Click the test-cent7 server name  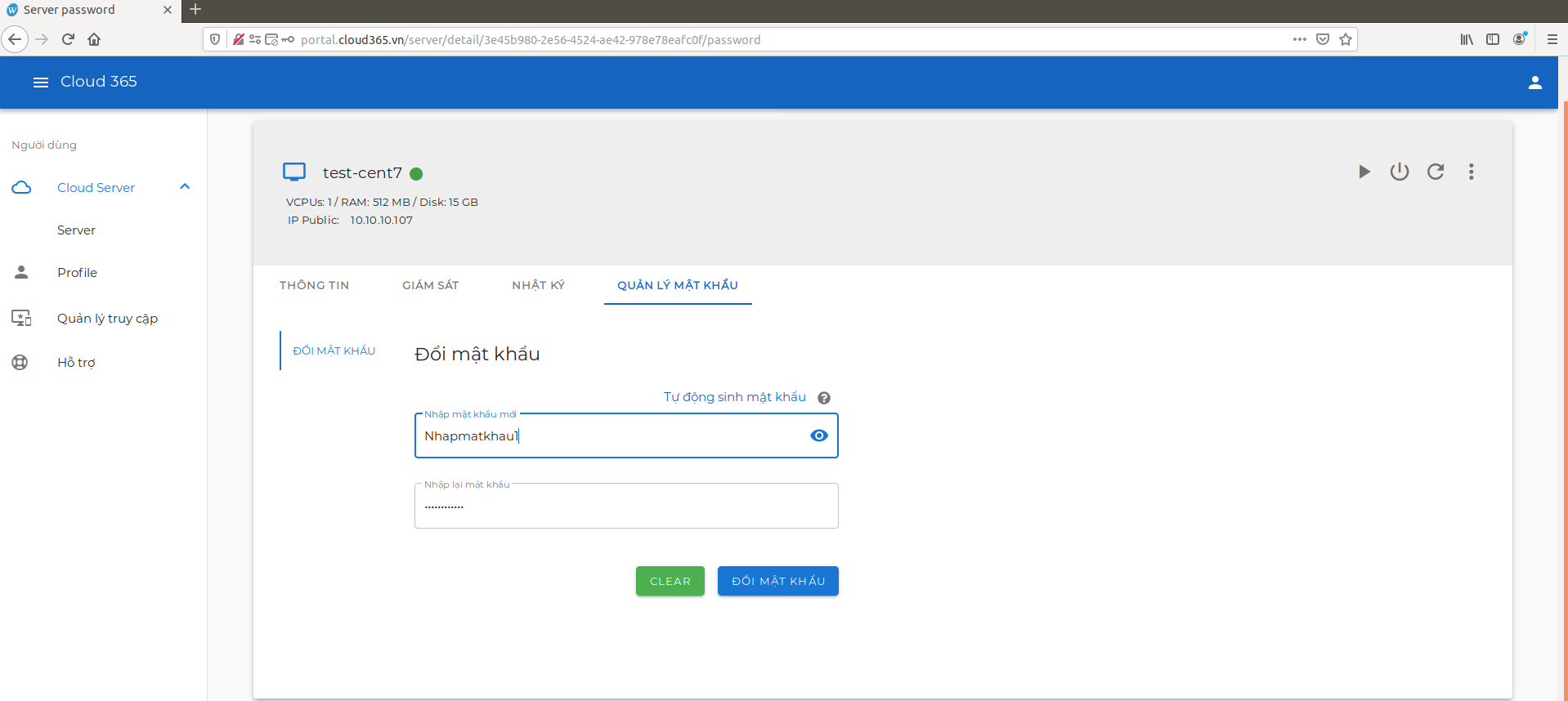362,173
